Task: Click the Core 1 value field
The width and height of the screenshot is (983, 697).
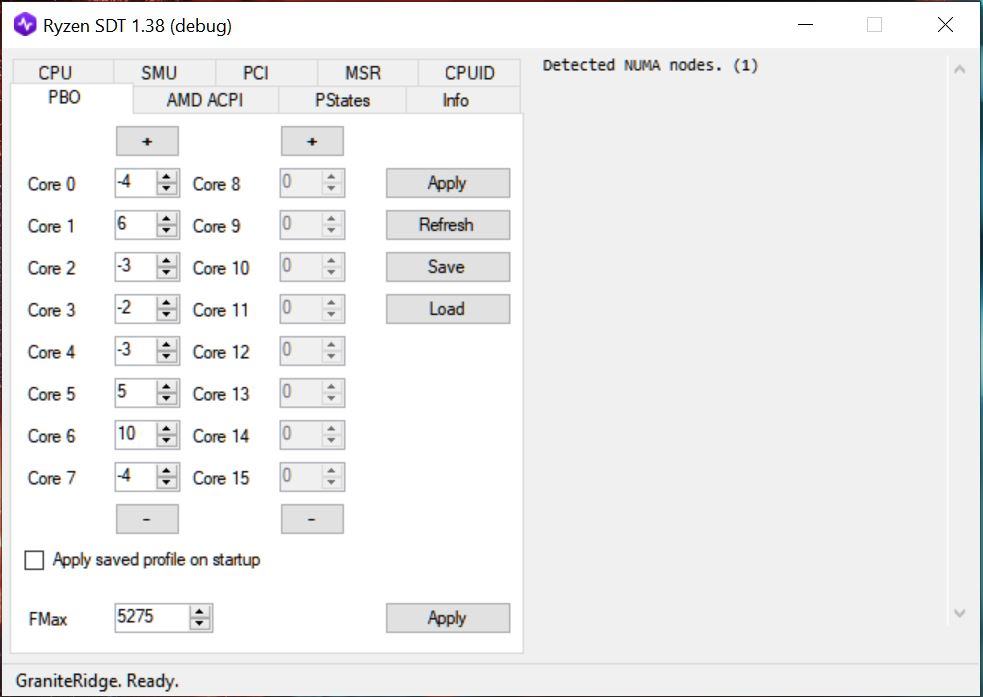Action: point(135,225)
